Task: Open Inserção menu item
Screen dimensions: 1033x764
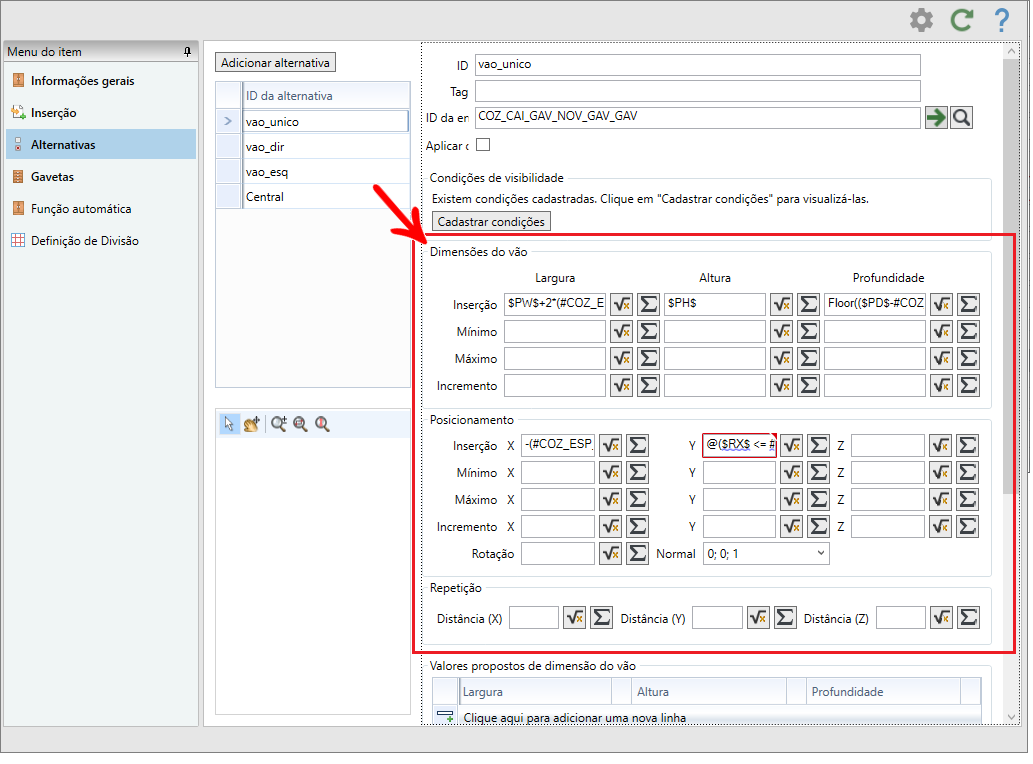Action: [101, 113]
